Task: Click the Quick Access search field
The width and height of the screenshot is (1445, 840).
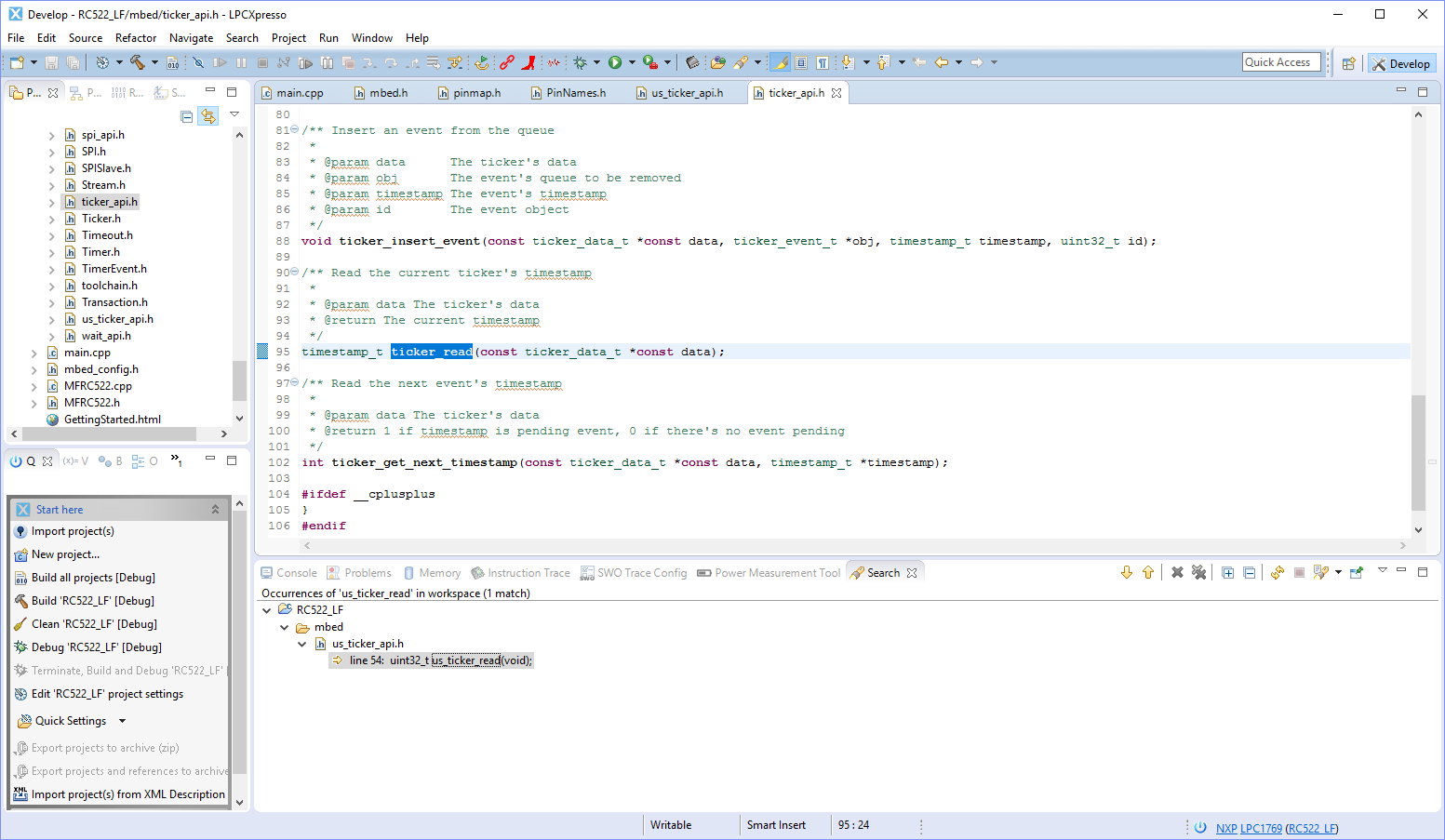Action: (1281, 62)
